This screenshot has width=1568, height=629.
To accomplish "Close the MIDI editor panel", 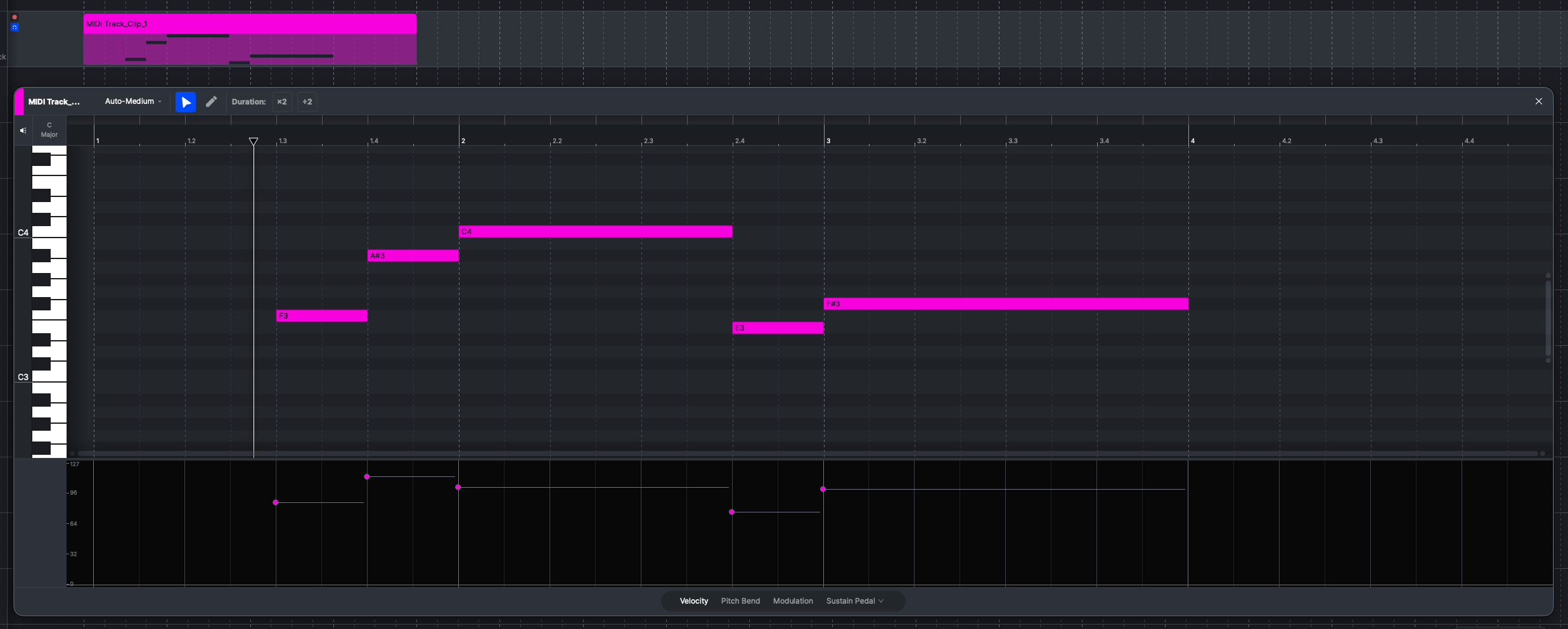I will 1538,101.
